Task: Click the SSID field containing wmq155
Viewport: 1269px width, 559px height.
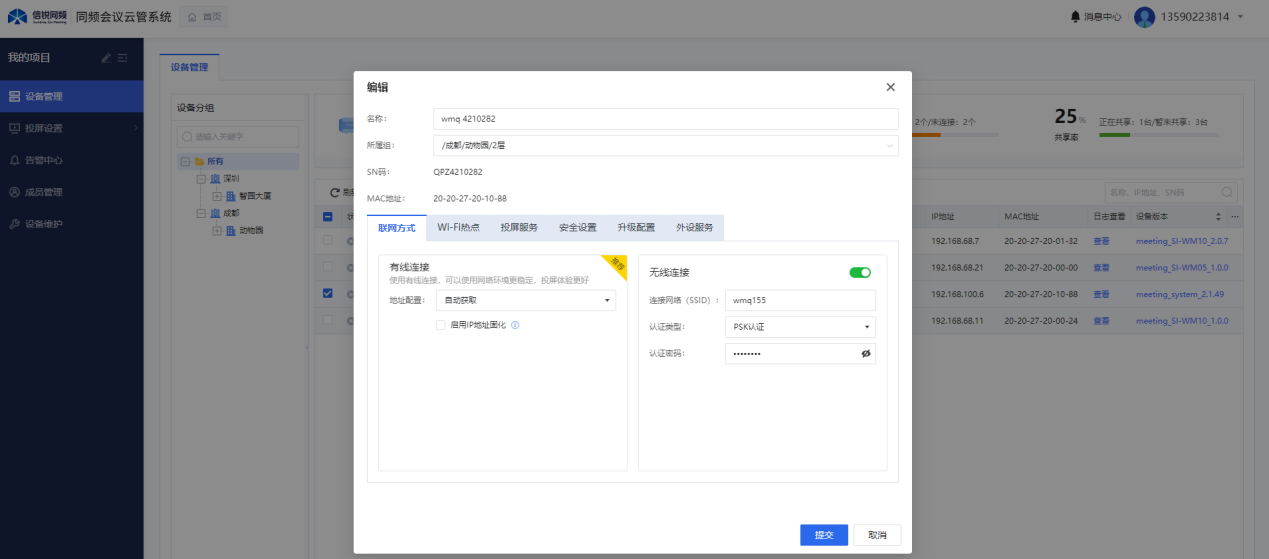Action: click(800, 300)
